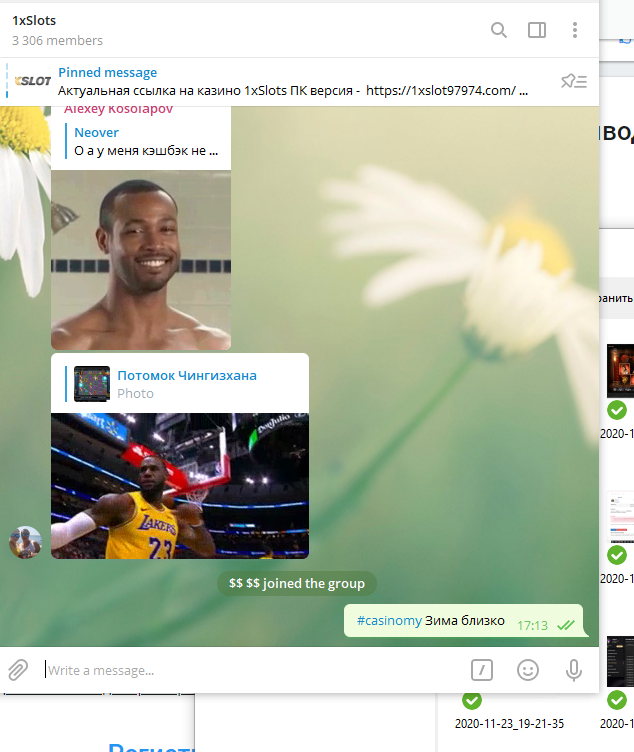Open the emoji smiley picker

528,670
